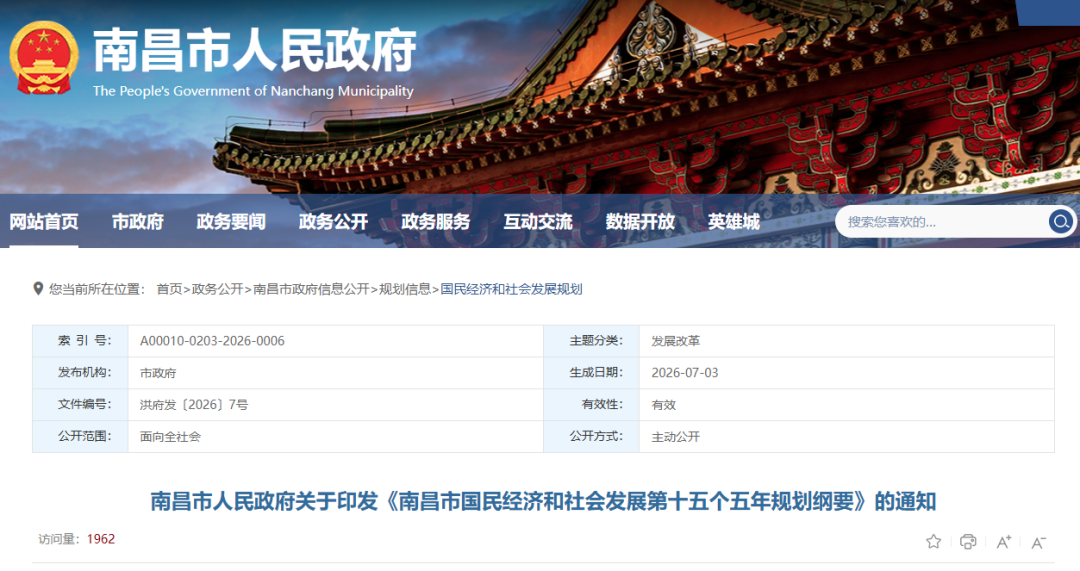Click index number A00010-0203-2026-0006
Viewport: 1080px width, 571px height.
[212, 341]
